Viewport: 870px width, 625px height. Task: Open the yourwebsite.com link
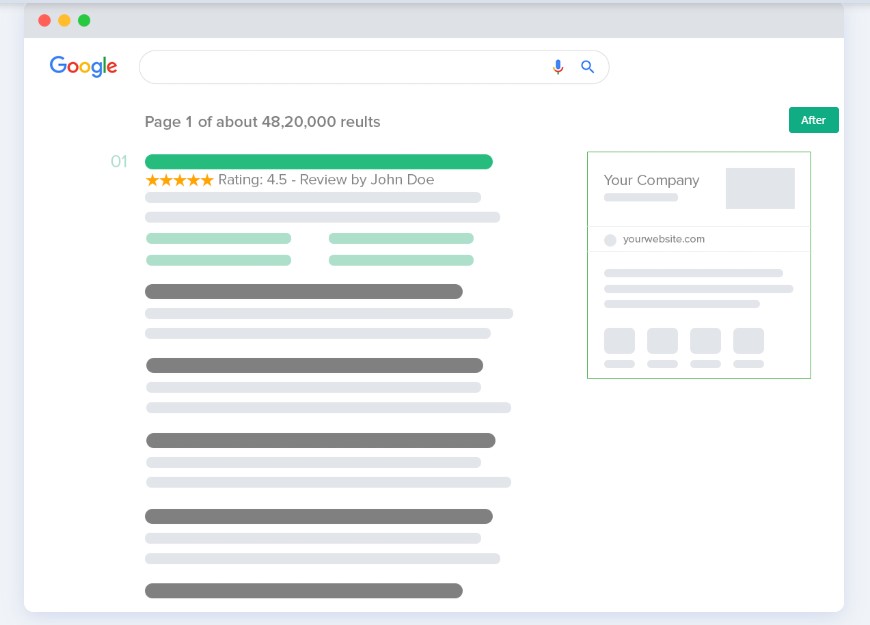663,239
